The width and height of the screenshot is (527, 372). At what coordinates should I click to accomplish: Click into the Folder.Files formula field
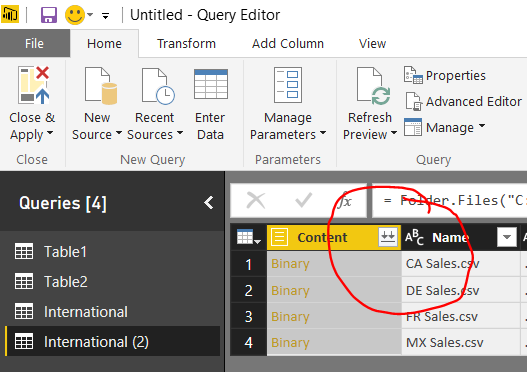click(x=450, y=201)
